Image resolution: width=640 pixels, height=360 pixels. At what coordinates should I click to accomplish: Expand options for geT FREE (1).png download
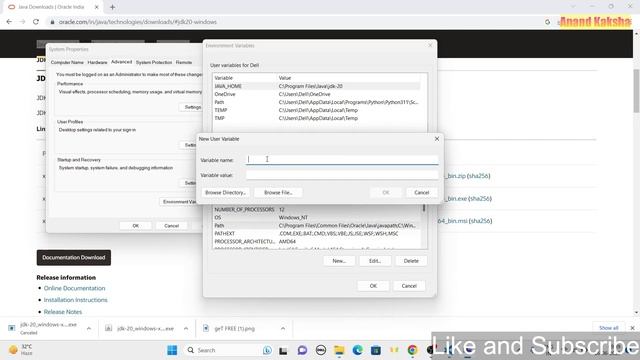point(283,328)
